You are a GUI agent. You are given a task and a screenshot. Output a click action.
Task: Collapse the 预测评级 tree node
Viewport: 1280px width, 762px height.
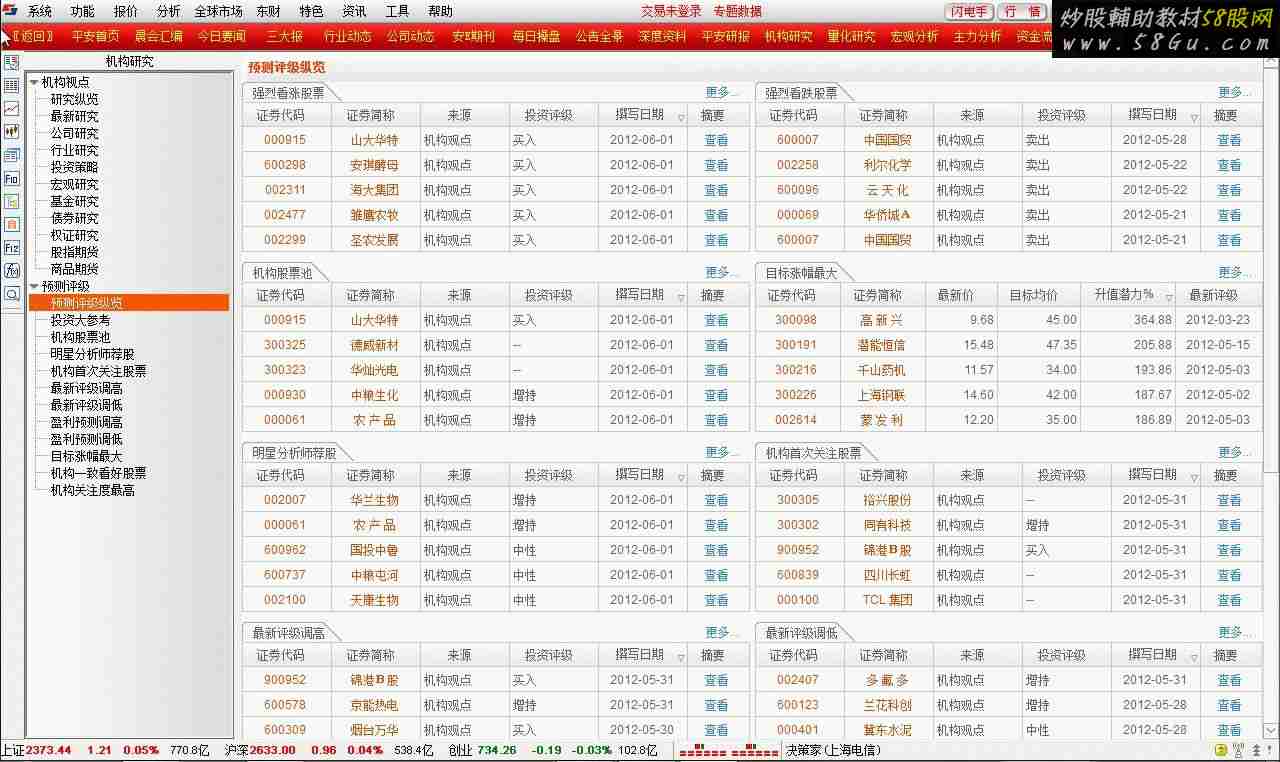click(34, 286)
